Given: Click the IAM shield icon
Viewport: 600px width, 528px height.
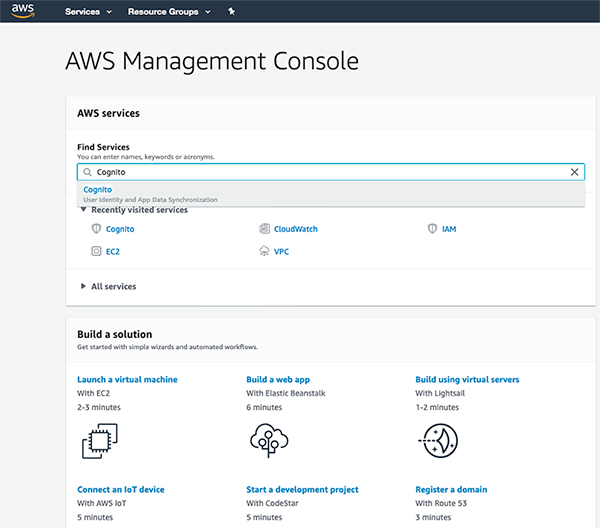Looking at the screenshot, I should [432, 229].
